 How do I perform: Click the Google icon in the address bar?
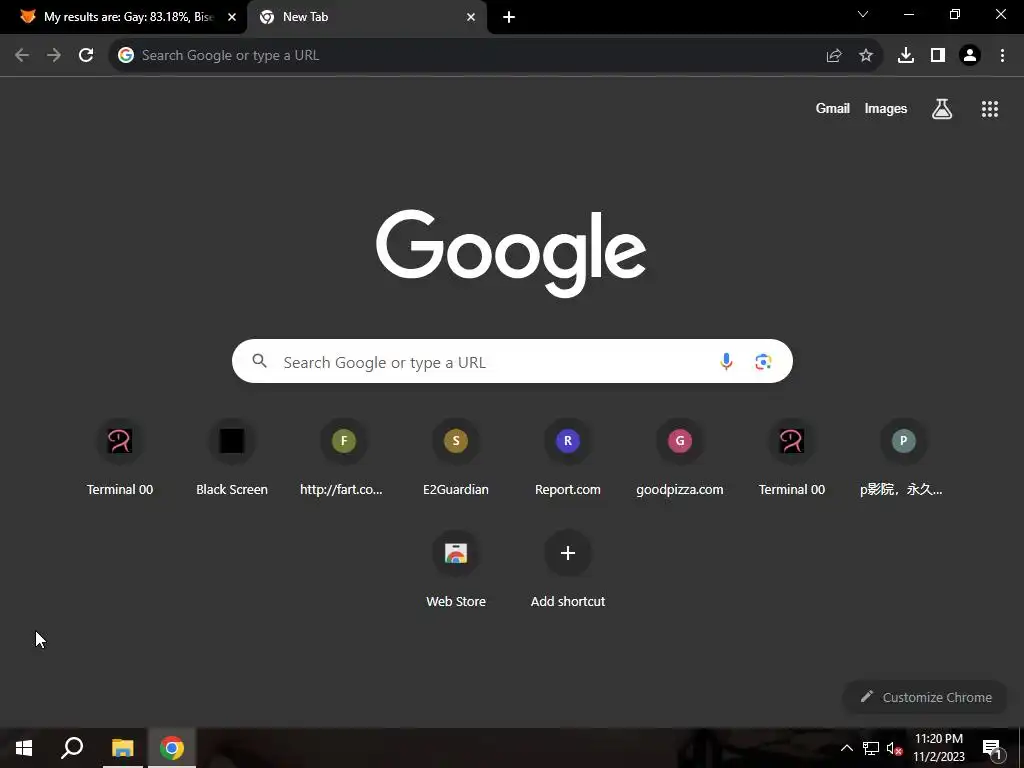pos(126,56)
